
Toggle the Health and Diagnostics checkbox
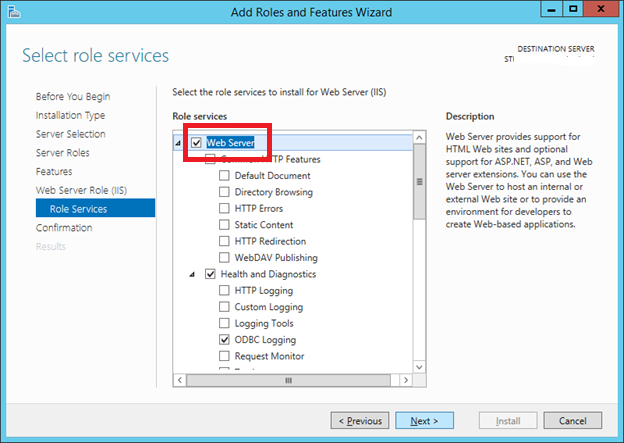pos(210,274)
